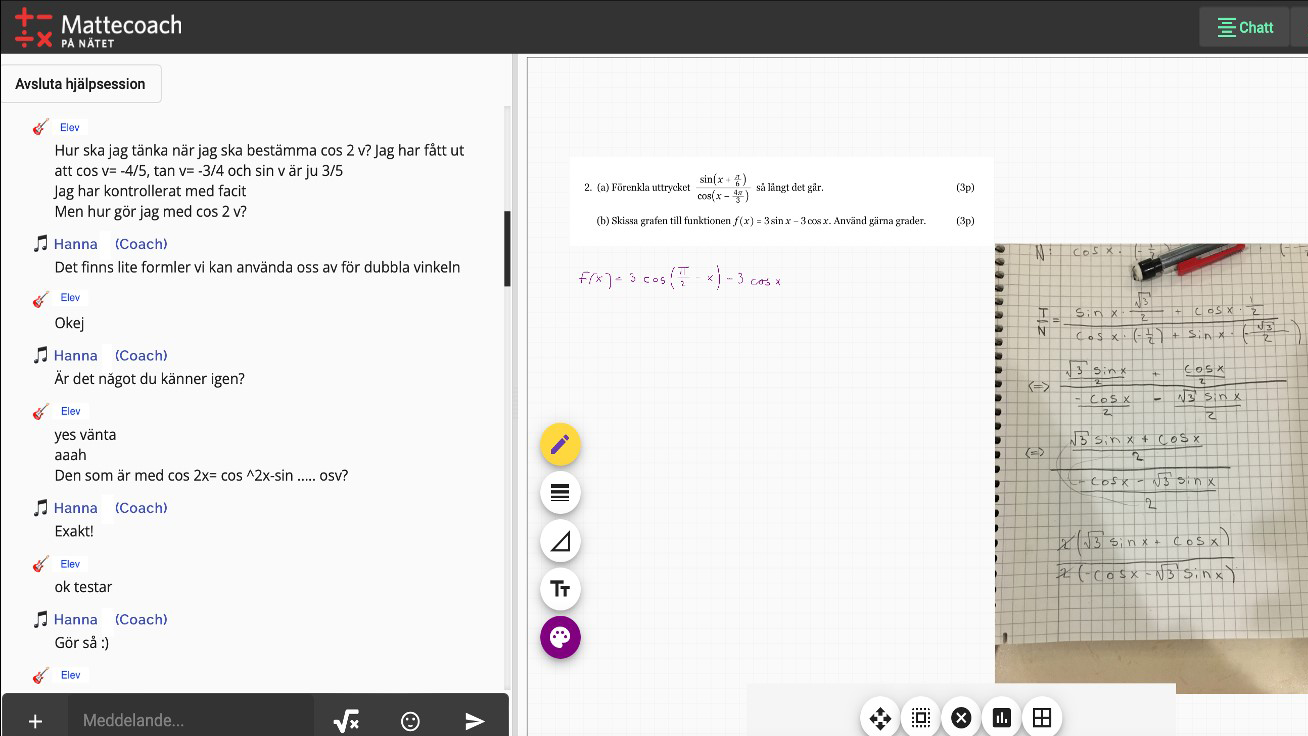Open the color palette tool
The height and width of the screenshot is (736, 1308).
tap(560, 637)
